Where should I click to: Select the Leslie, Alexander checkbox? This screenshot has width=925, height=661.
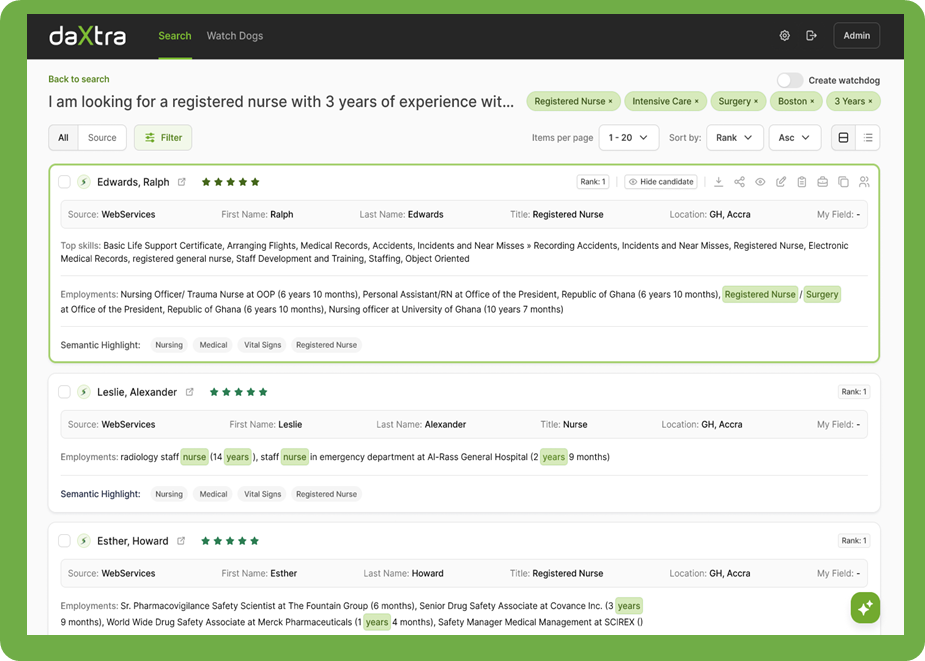tap(64, 392)
